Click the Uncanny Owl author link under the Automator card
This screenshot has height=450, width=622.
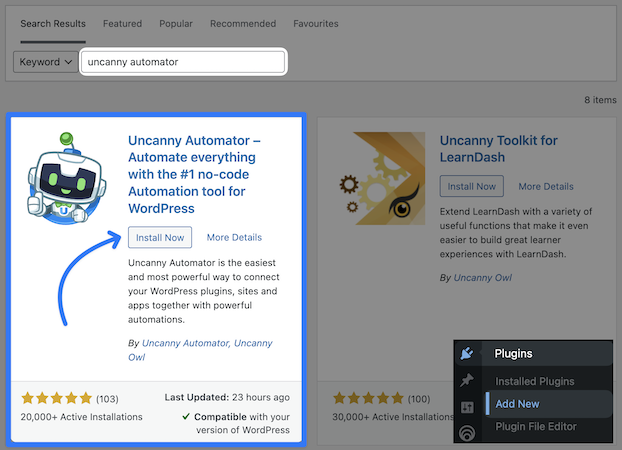(x=200, y=350)
